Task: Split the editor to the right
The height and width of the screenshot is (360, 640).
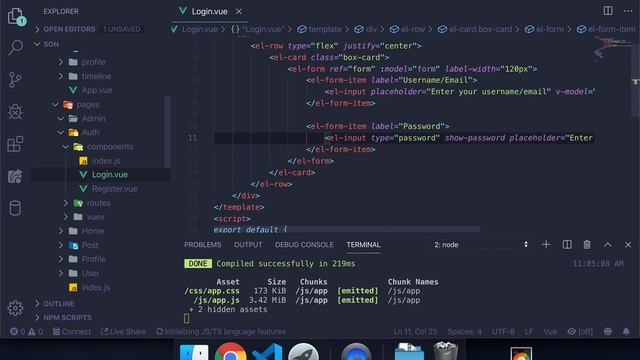Action: (608, 11)
